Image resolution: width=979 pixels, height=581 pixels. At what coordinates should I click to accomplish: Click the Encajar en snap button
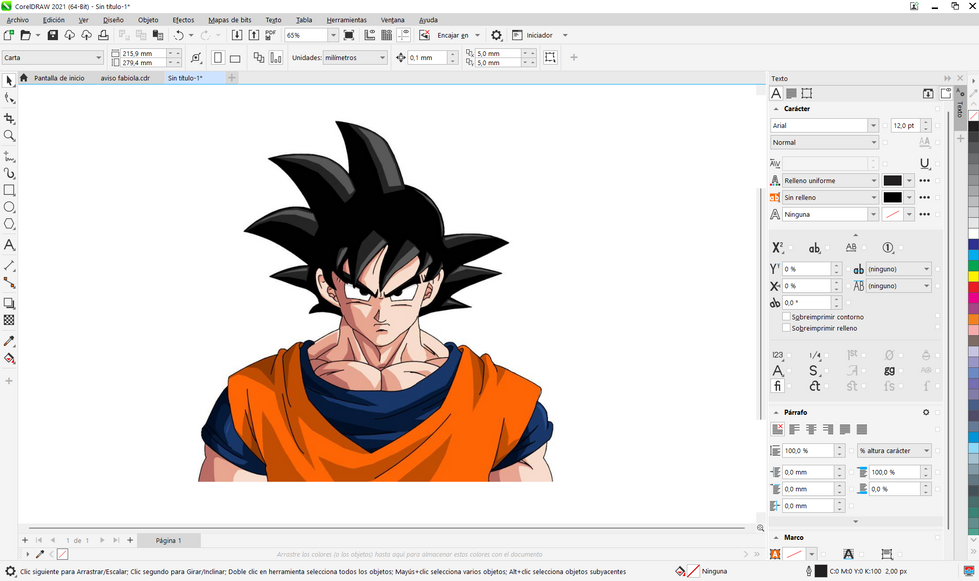[x=453, y=35]
